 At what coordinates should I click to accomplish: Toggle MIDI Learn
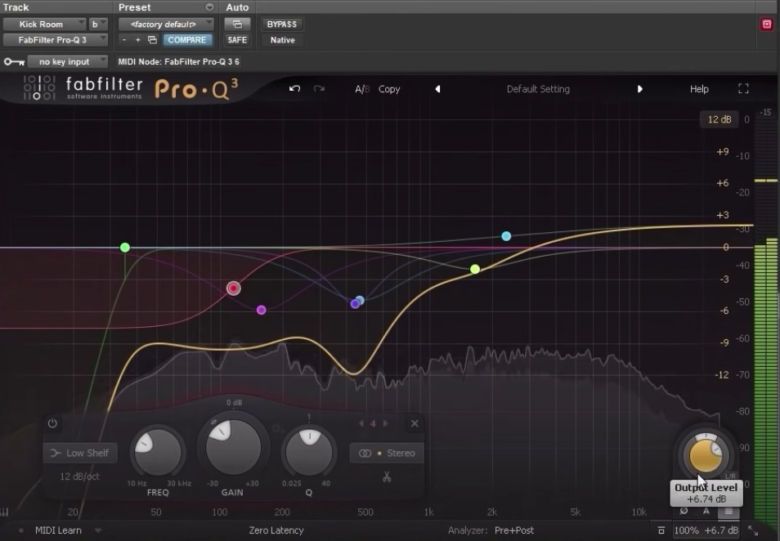click(58, 530)
